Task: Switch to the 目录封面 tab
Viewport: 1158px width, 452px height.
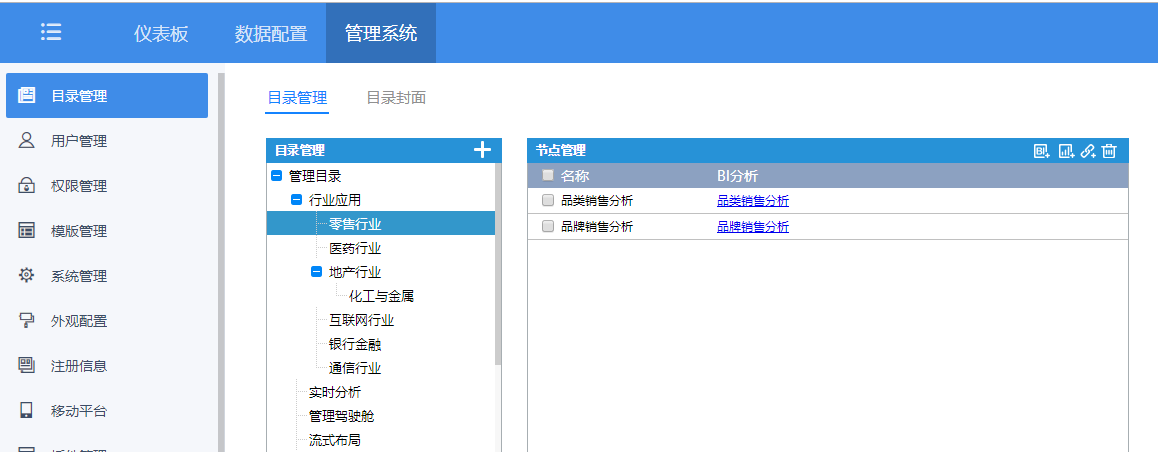Action: pos(397,97)
